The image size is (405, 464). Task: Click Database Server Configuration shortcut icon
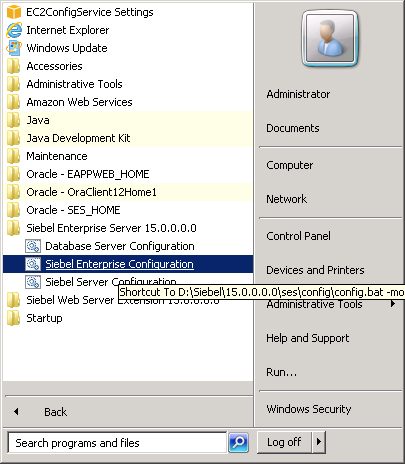(33, 246)
